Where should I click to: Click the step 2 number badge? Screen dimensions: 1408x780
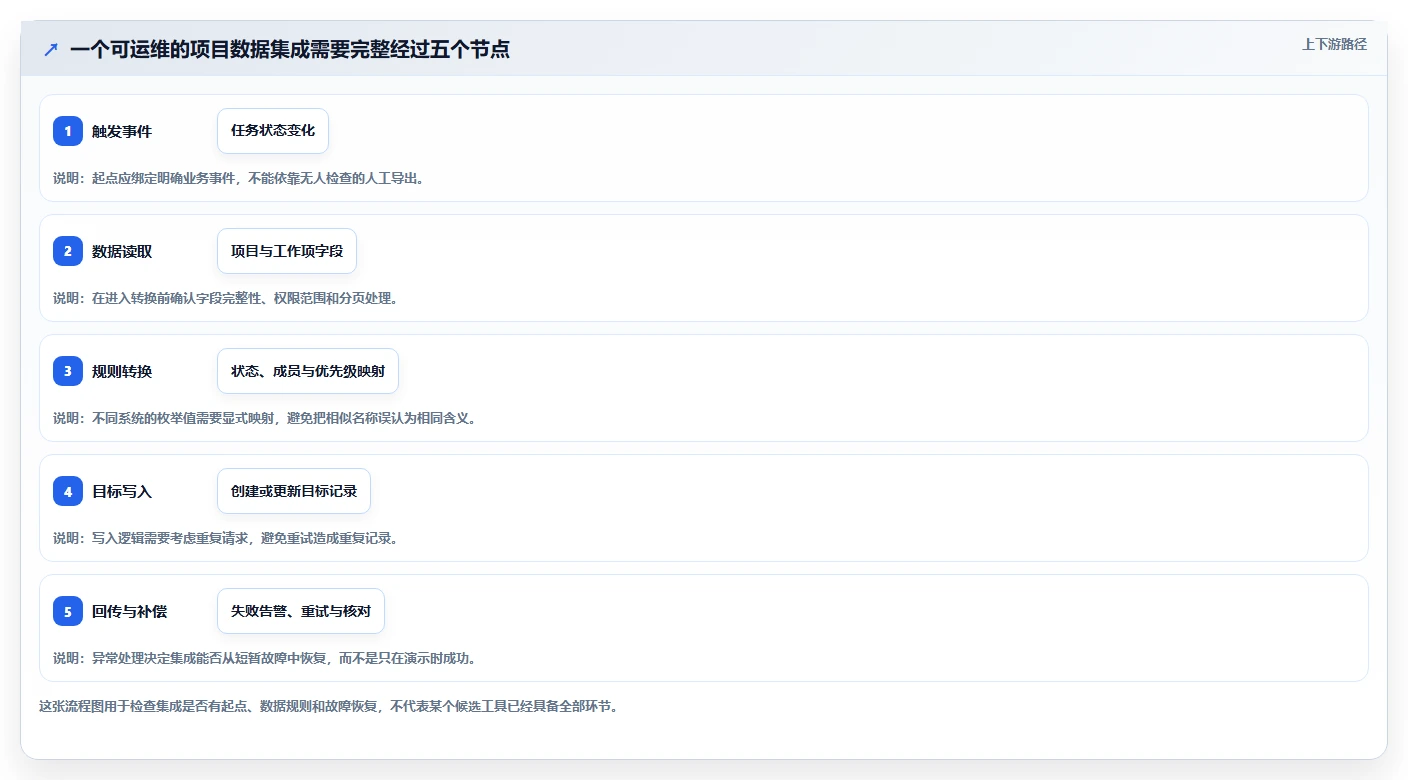click(68, 251)
